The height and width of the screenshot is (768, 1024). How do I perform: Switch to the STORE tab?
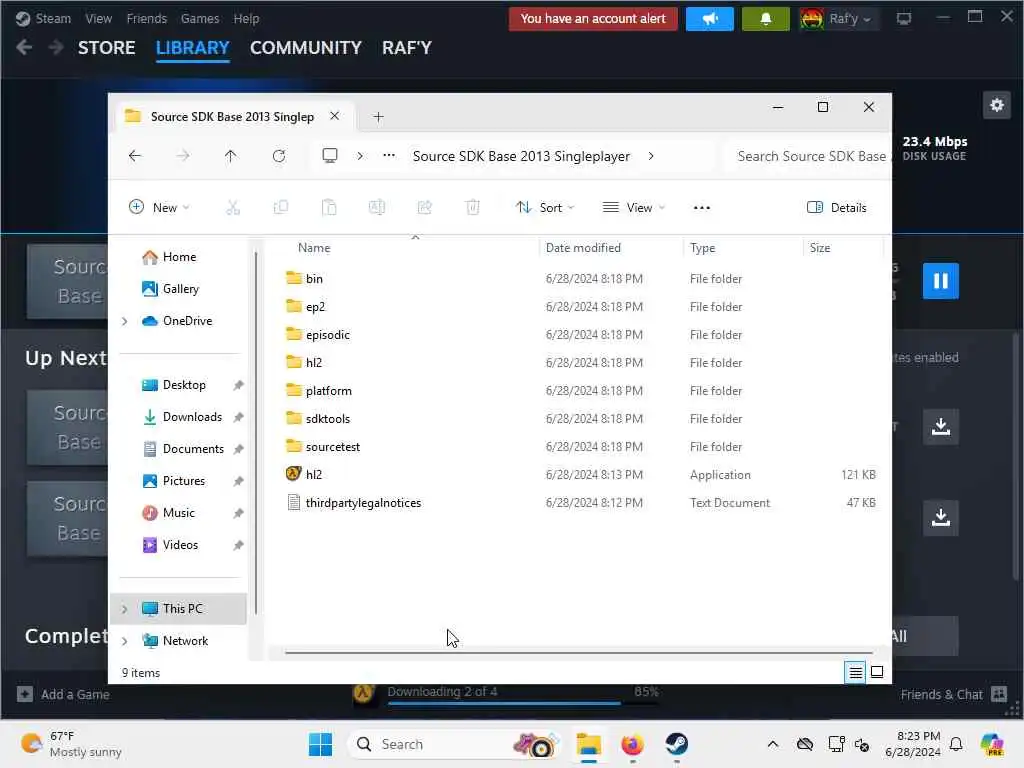106,48
